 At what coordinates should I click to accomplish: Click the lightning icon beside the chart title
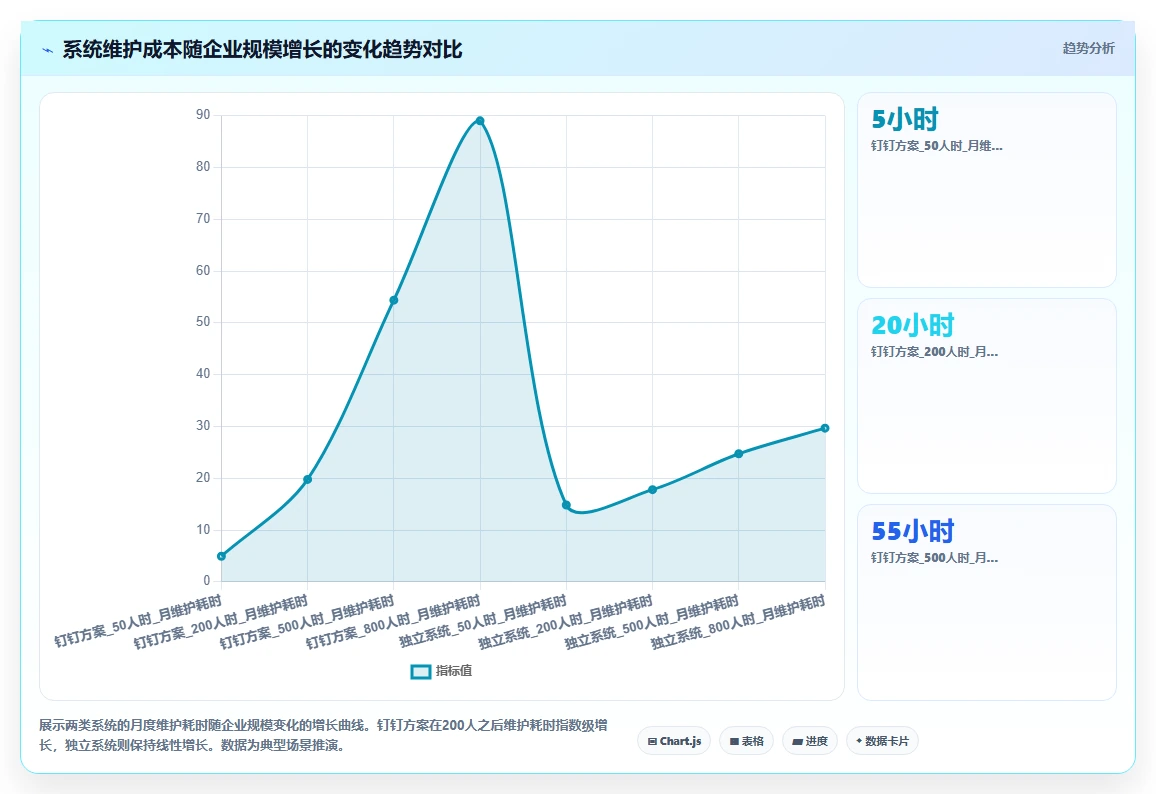tap(48, 50)
